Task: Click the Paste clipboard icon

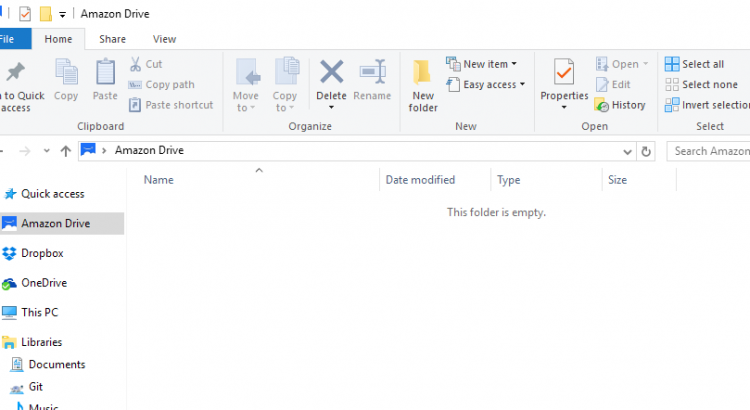Action: pyautogui.click(x=105, y=72)
